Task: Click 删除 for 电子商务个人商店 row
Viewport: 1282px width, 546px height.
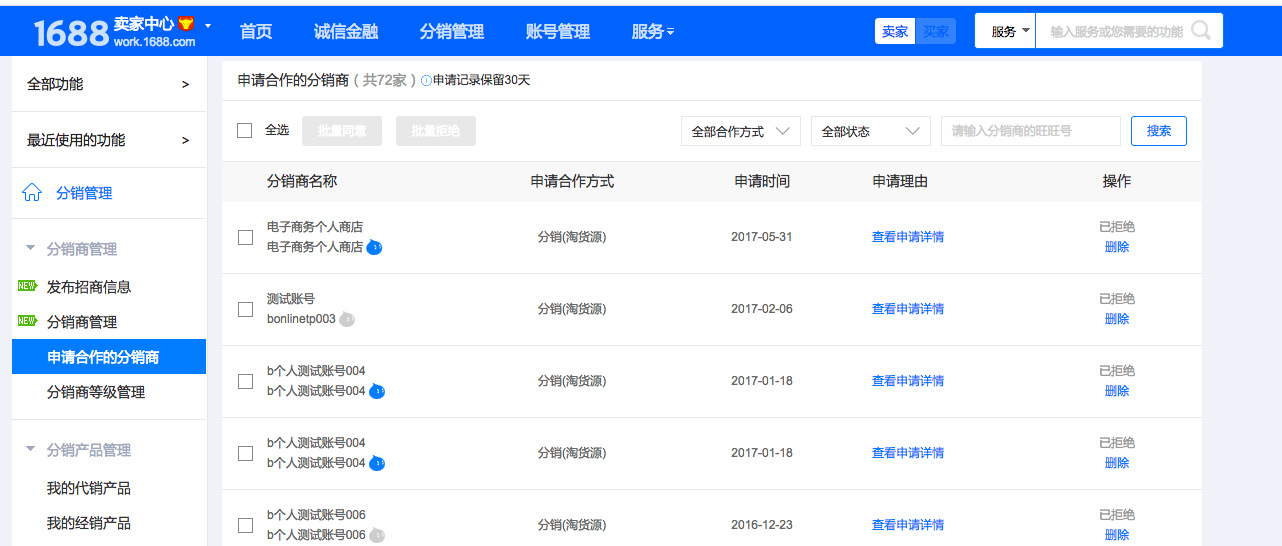Action: click(1117, 247)
